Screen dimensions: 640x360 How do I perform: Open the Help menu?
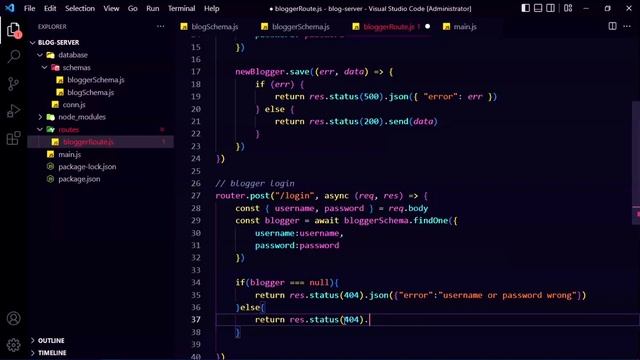[x=211, y=8]
